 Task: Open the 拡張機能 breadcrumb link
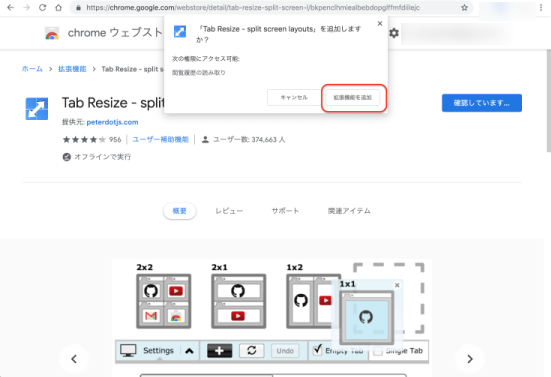coord(72,69)
